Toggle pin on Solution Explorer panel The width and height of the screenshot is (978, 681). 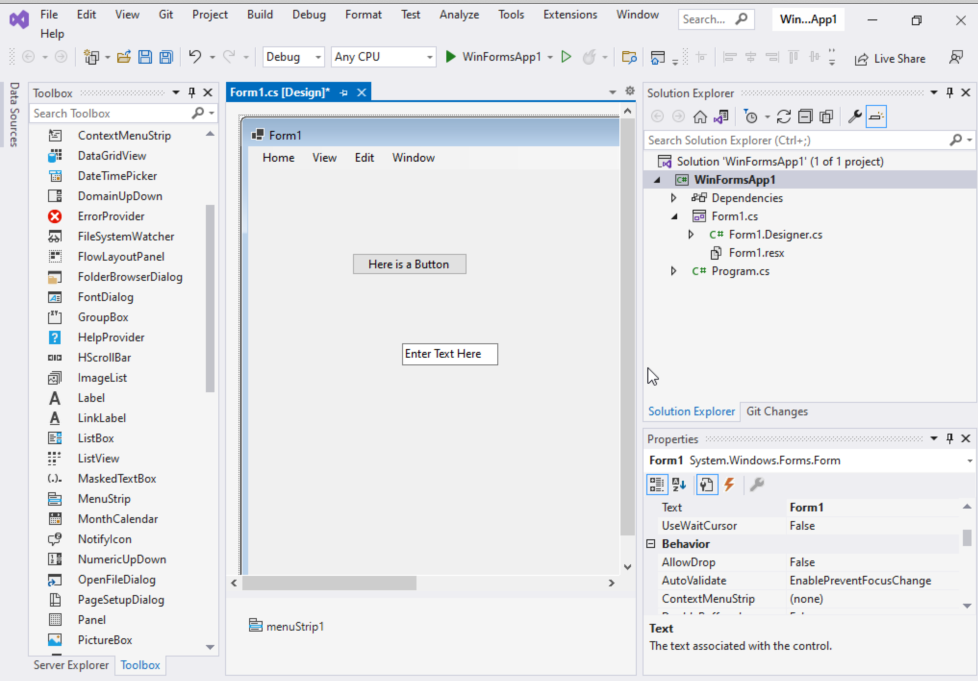tap(950, 93)
